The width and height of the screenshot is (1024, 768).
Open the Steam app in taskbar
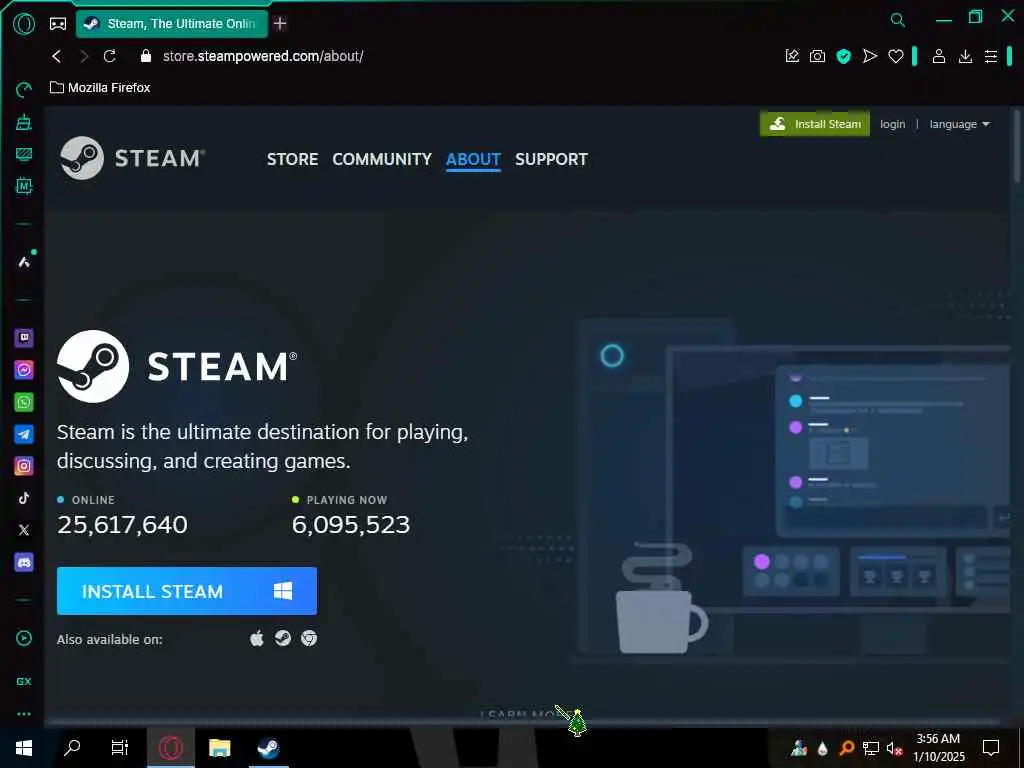[268, 748]
